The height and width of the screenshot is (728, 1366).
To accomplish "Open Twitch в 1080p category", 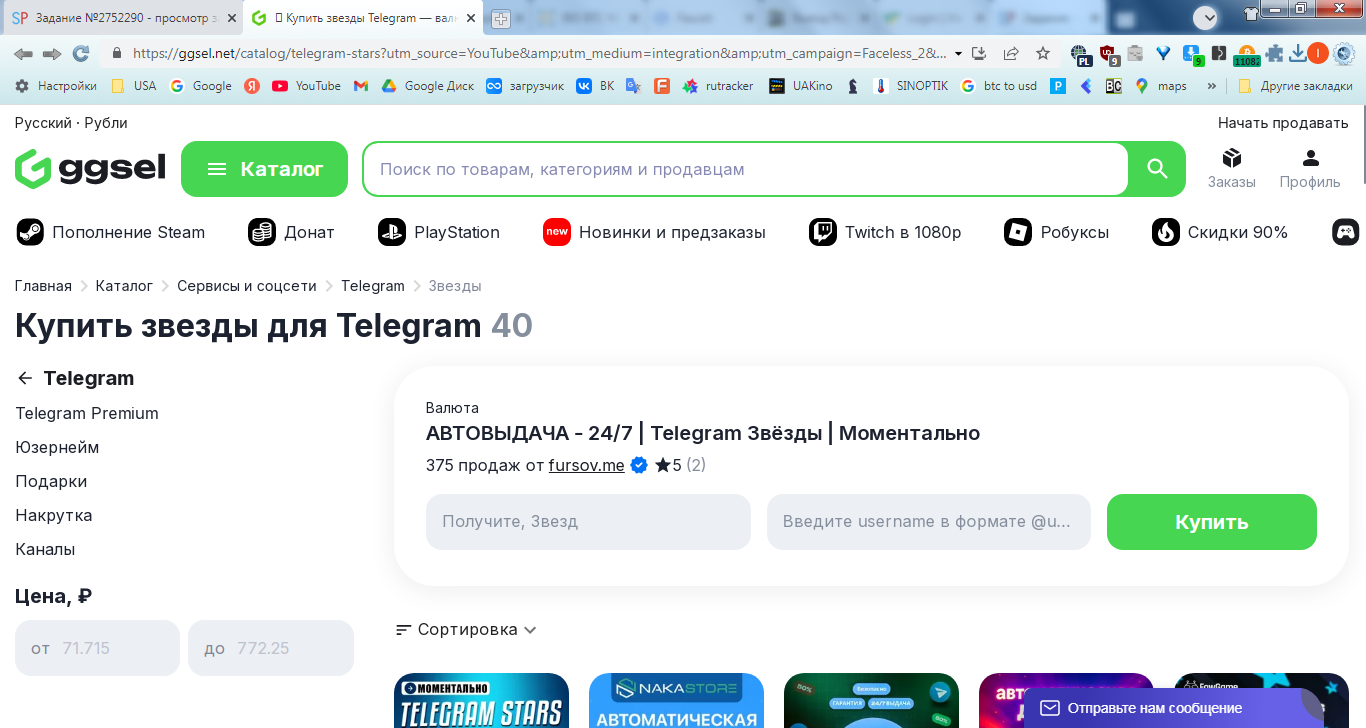I will pos(885,232).
